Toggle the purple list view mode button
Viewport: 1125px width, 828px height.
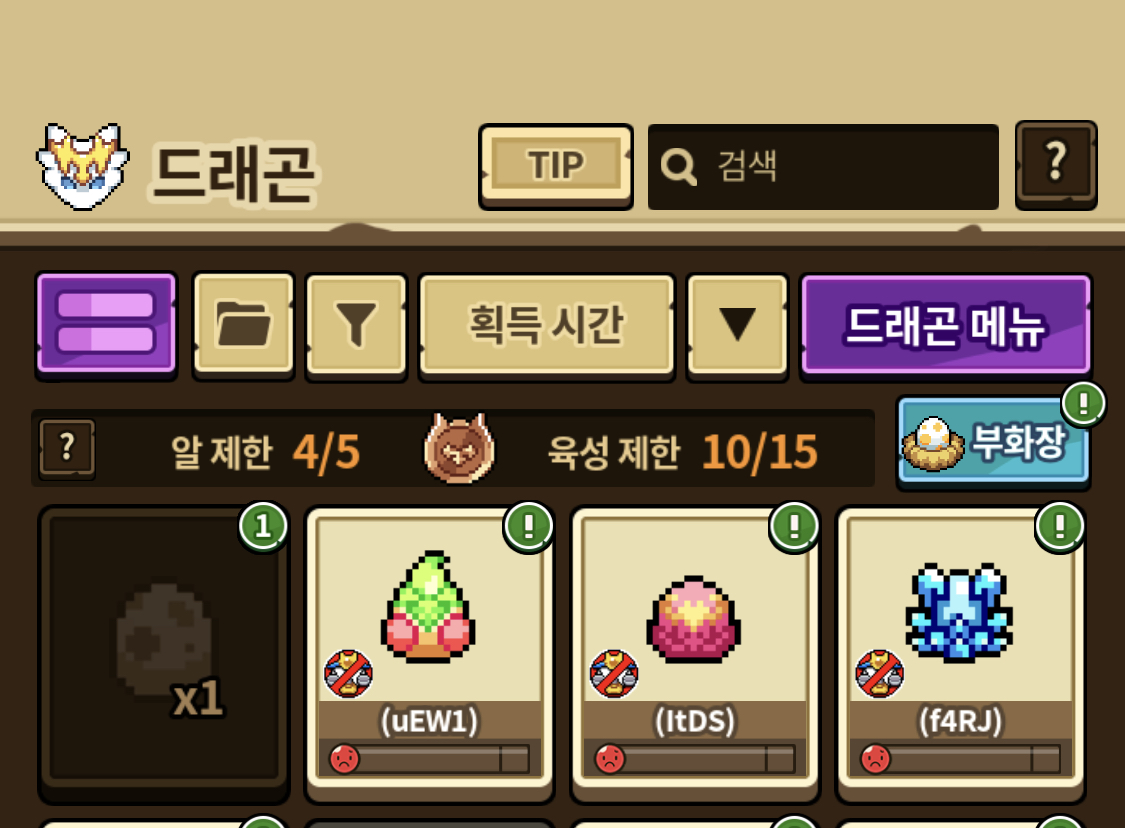tap(106, 324)
